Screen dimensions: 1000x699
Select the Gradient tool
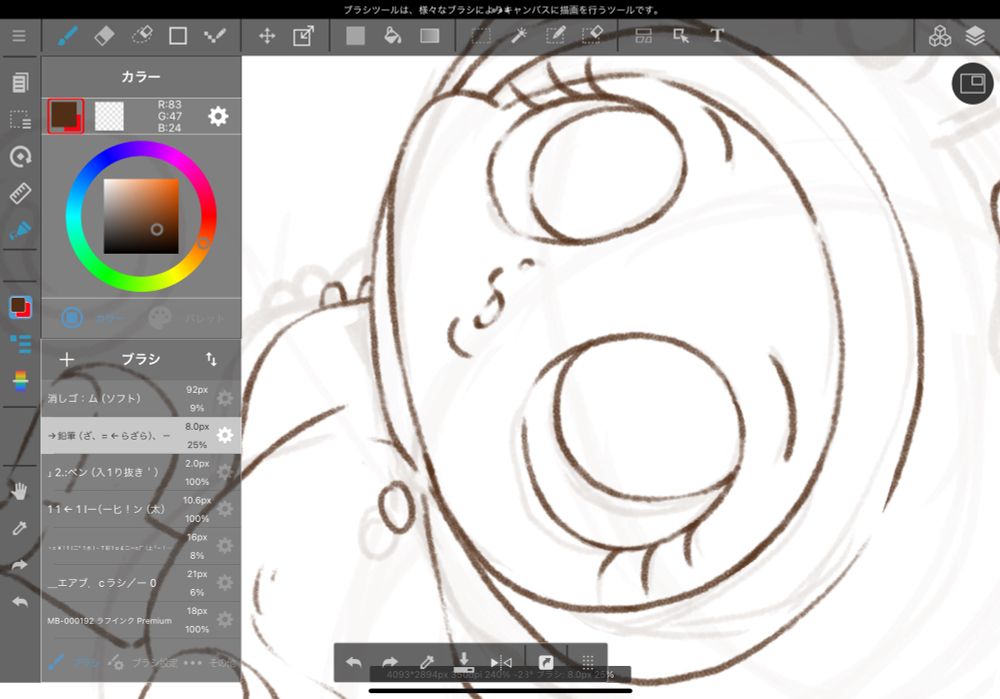click(x=429, y=36)
